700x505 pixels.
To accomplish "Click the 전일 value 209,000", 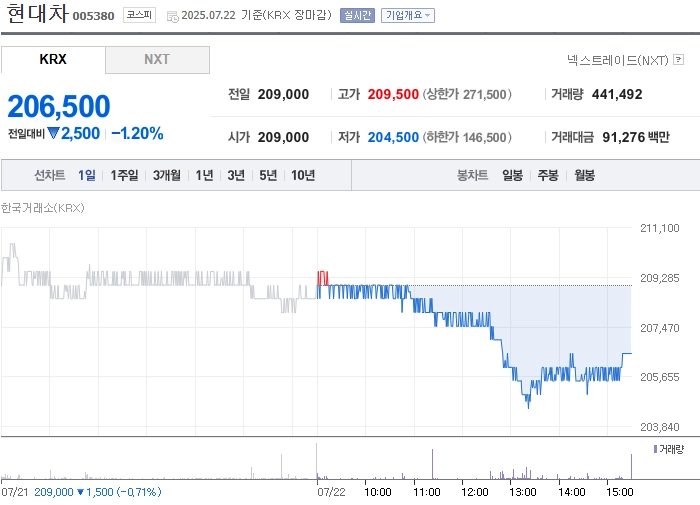I will 283,94.
